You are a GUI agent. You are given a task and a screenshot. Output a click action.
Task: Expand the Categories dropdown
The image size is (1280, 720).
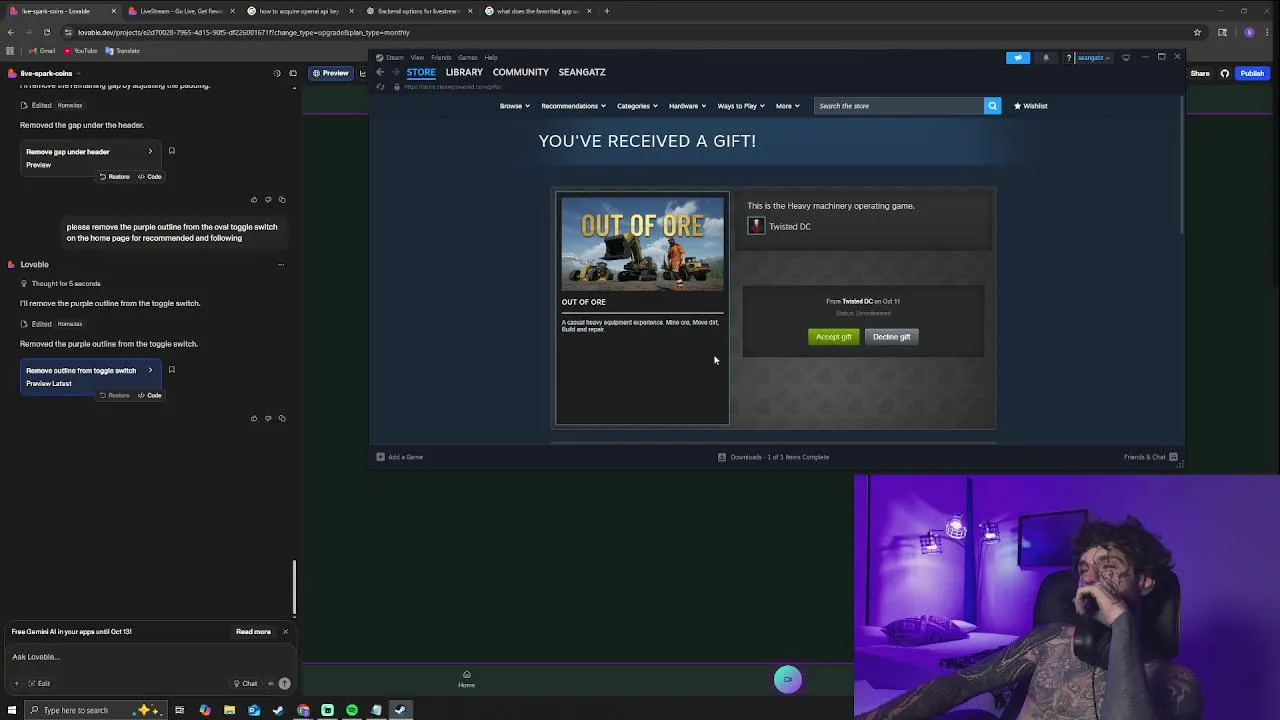pos(636,106)
